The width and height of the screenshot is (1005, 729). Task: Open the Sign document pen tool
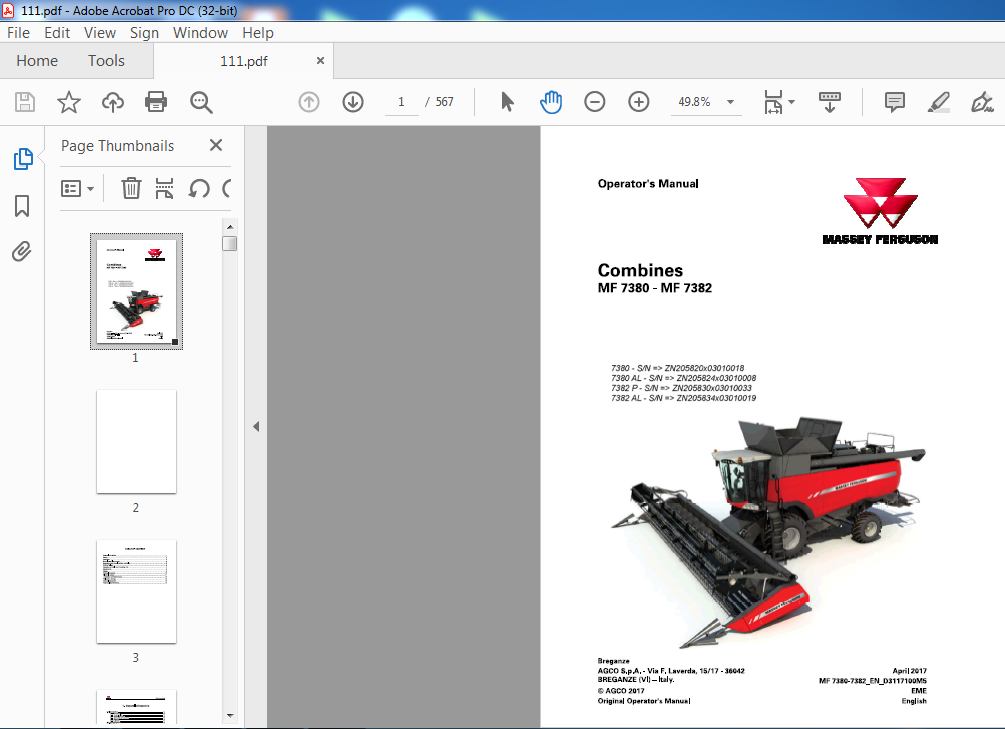[982, 102]
